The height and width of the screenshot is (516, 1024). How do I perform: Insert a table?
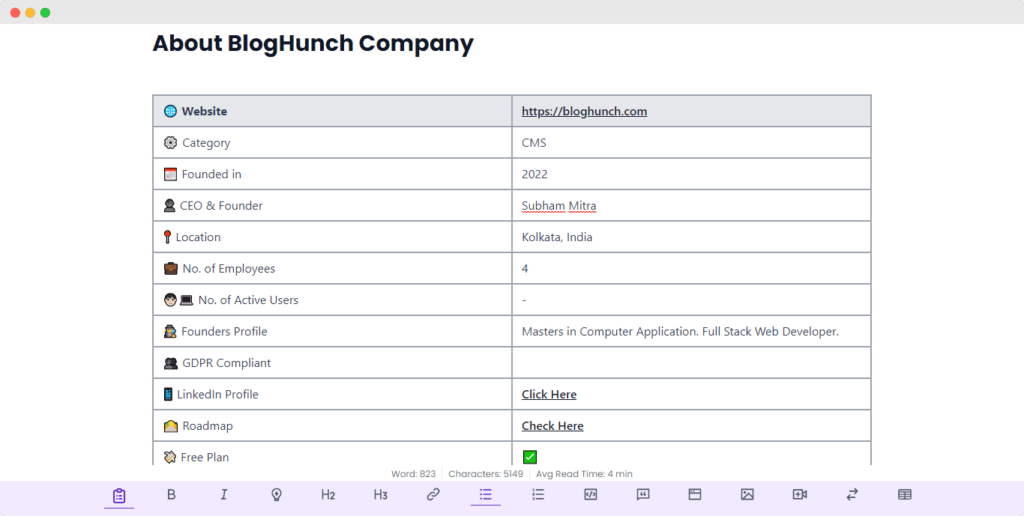[x=904, y=494]
